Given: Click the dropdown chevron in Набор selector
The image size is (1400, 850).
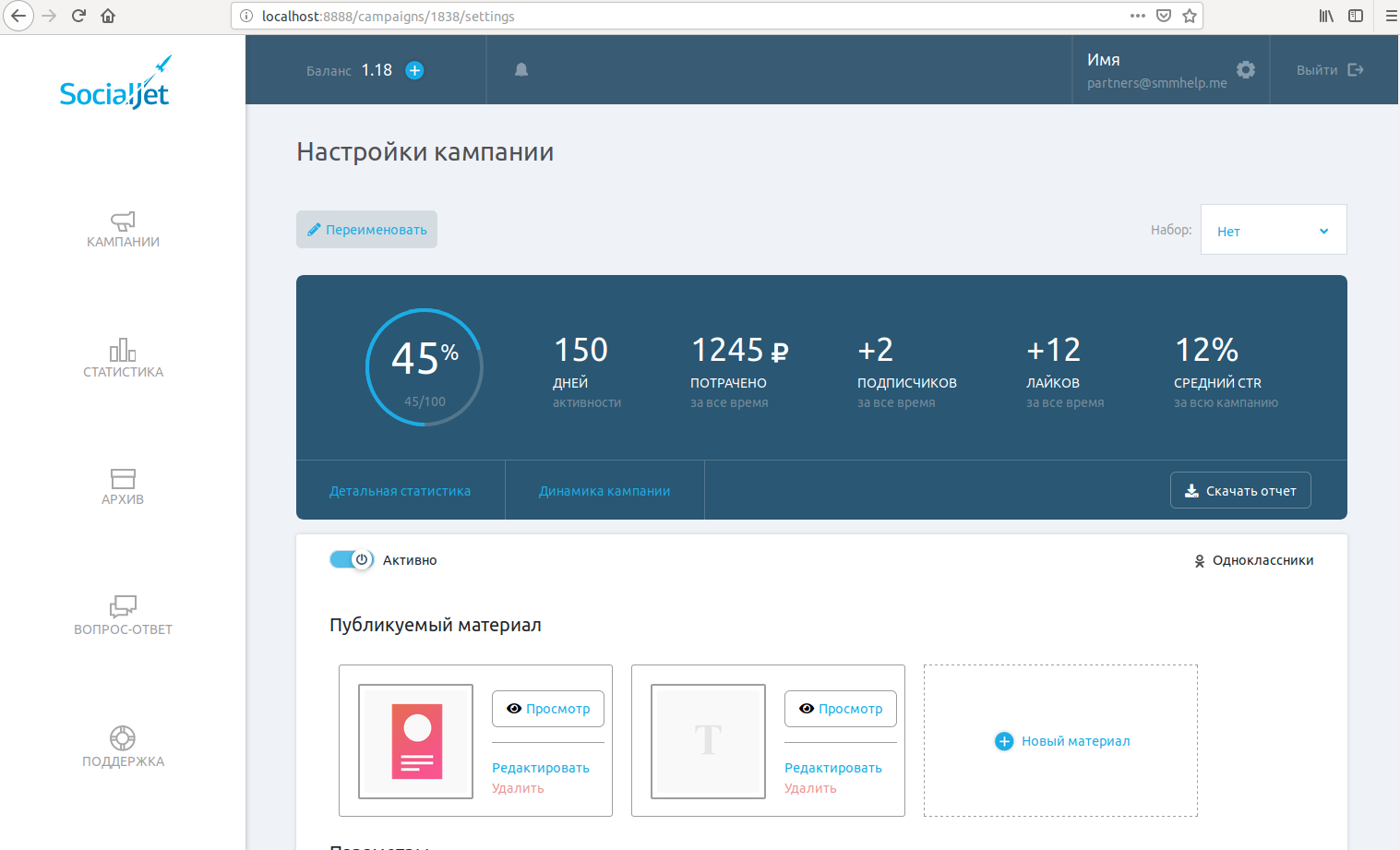Looking at the screenshot, I should click(x=1323, y=230).
